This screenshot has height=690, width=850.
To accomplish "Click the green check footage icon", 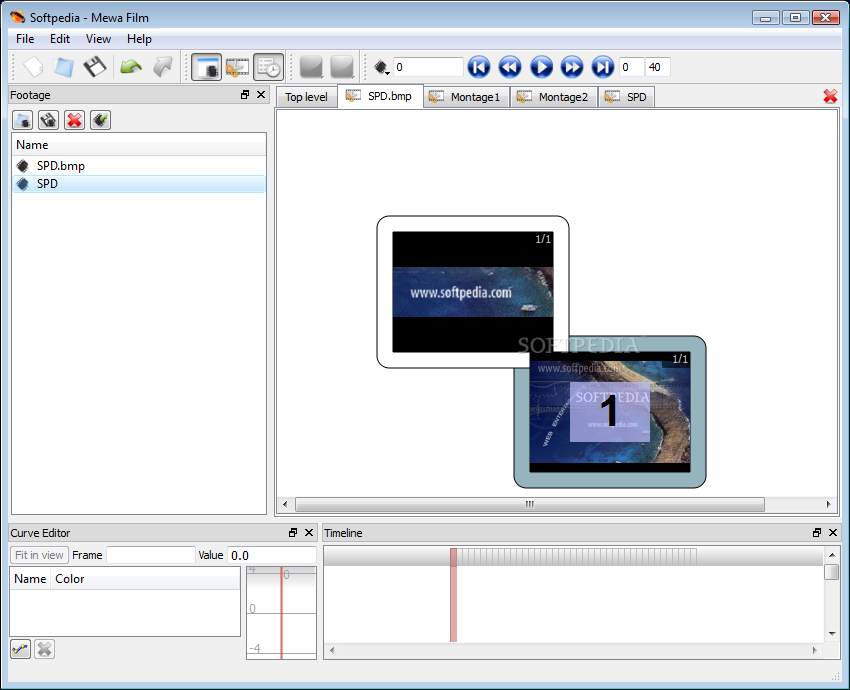I will pos(100,120).
